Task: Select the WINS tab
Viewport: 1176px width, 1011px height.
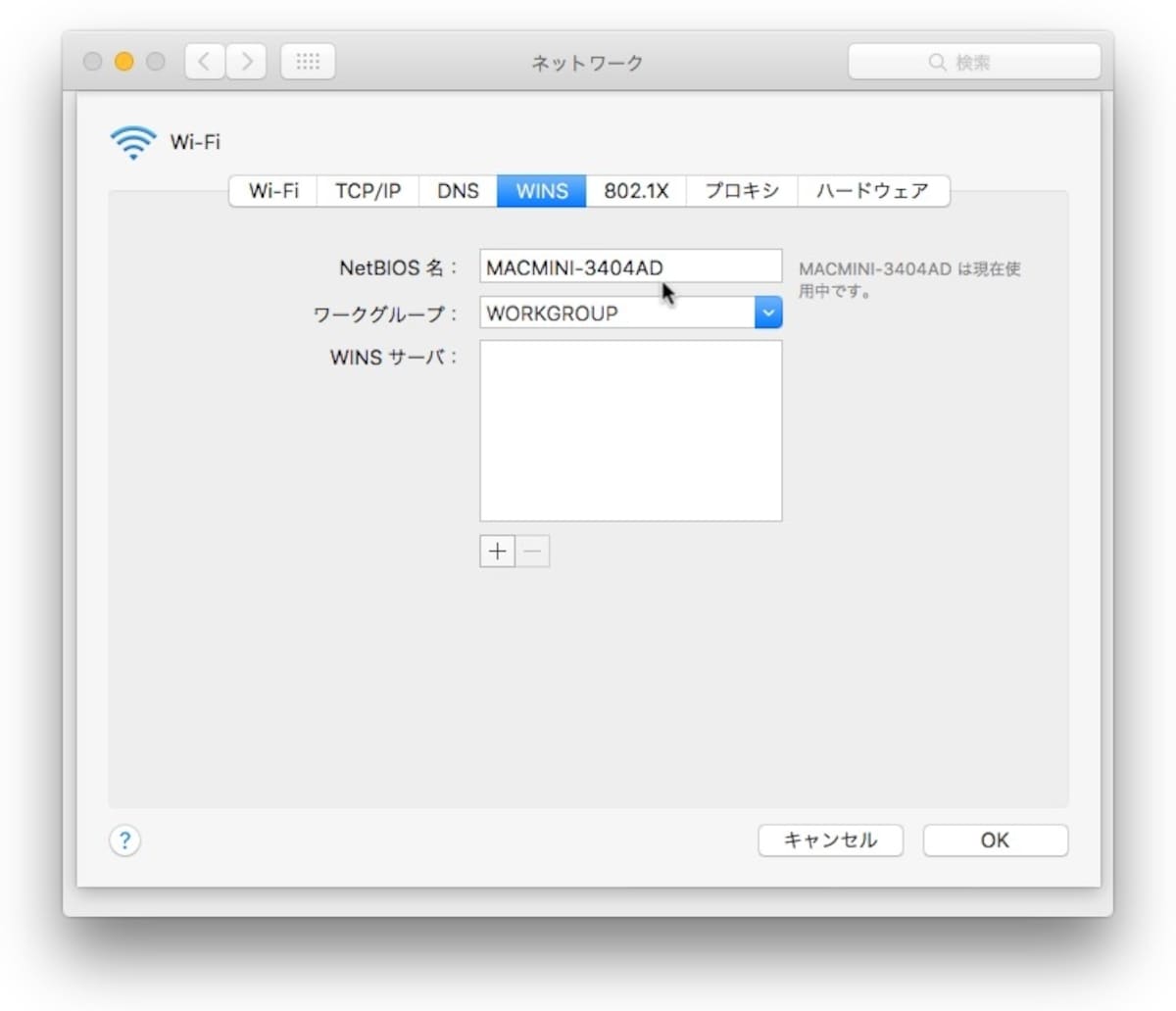Action: (542, 190)
